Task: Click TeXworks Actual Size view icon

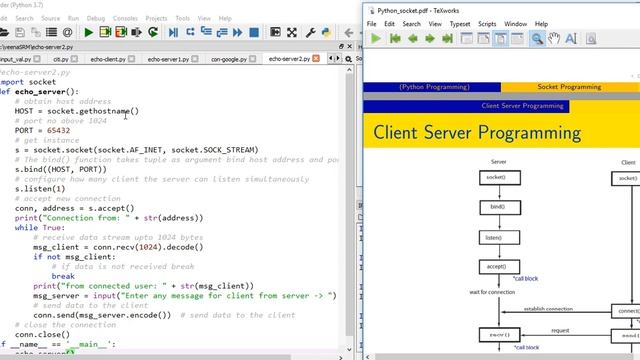Action: coord(467,39)
